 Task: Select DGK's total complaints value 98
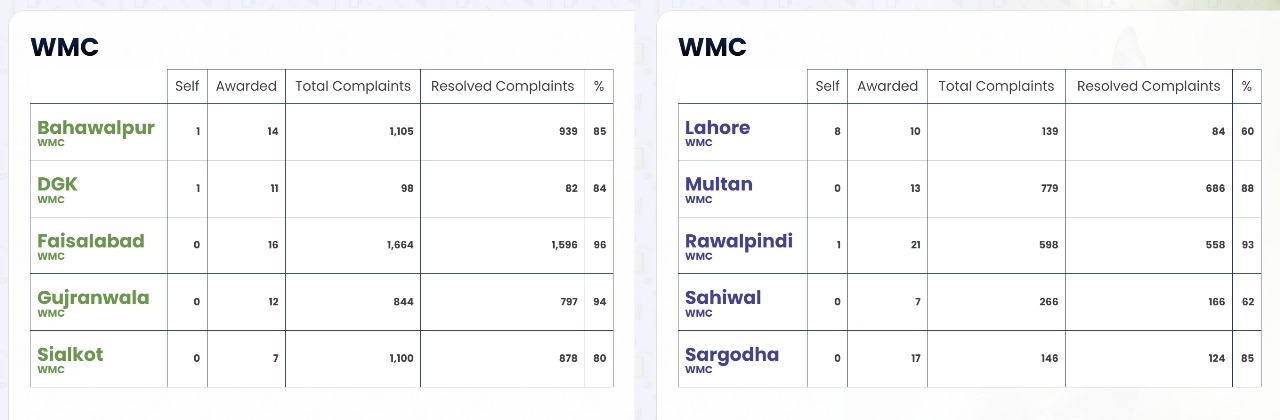click(405, 188)
